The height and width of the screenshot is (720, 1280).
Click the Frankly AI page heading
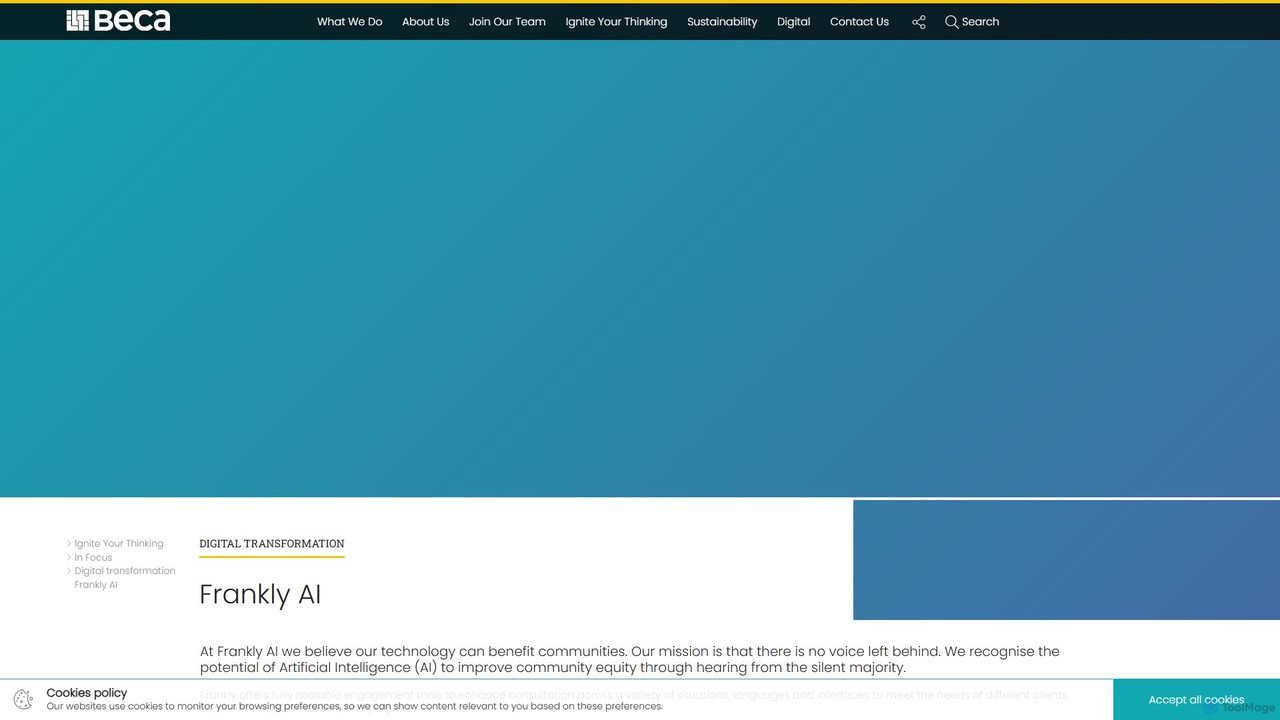click(x=260, y=594)
